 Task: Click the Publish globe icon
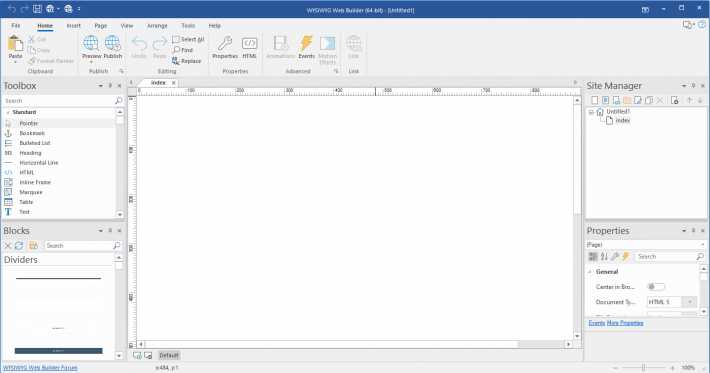(x=112, y=43)
